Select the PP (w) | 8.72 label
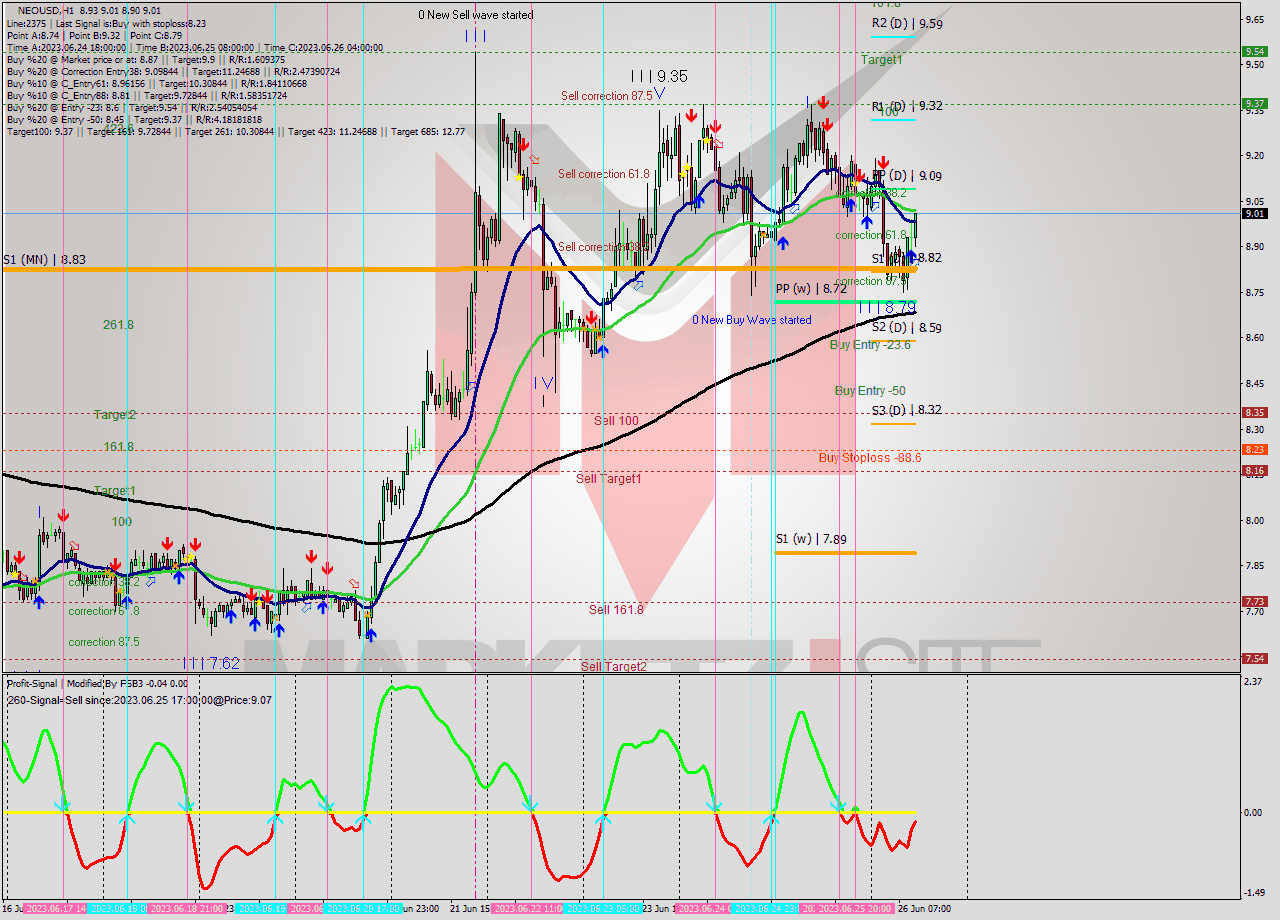The height and width of the screenshot is (920, 1280). [811, 288]
